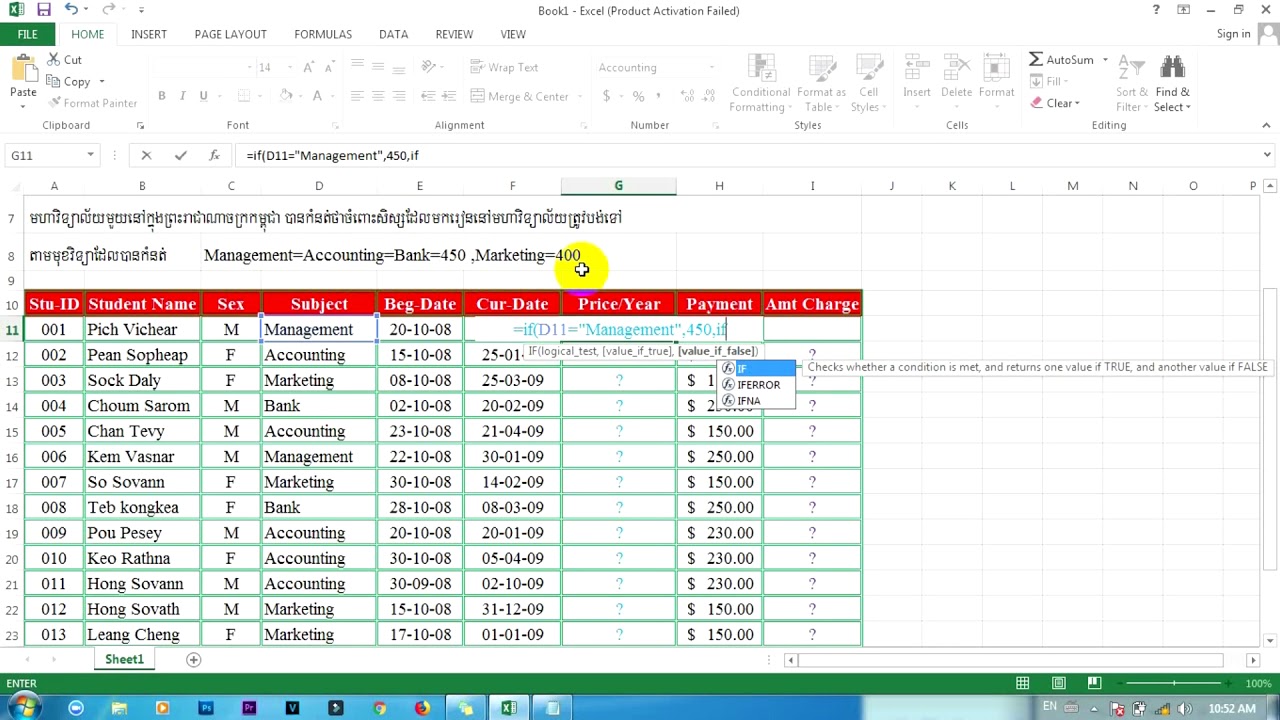Image resolution: width=1280 pixels, height=720 pixels.
Task: Click the Fill down icon
Action: coord(1036,82)
